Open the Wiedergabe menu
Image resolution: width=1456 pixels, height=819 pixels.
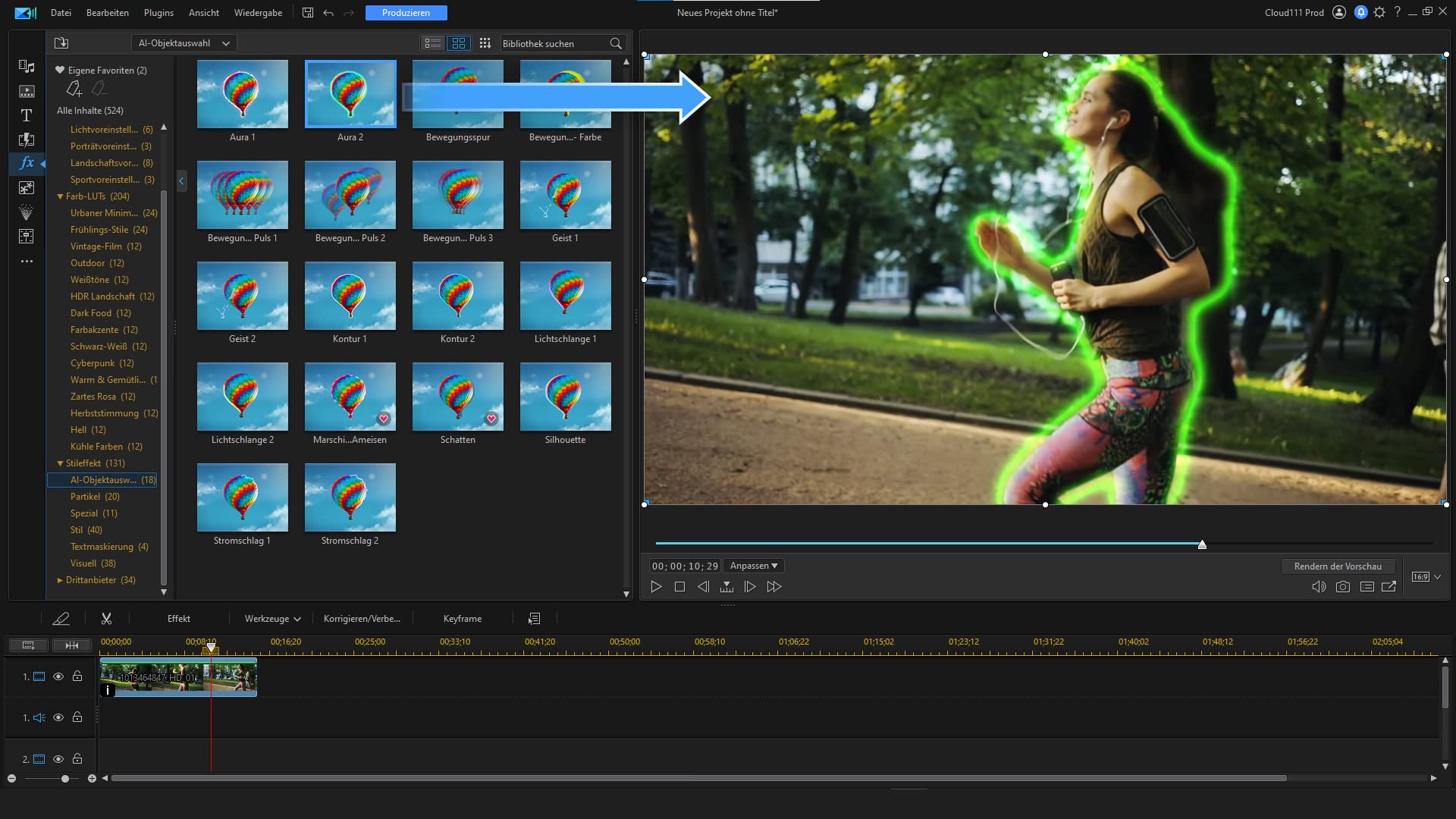click(x=258, y=13)
